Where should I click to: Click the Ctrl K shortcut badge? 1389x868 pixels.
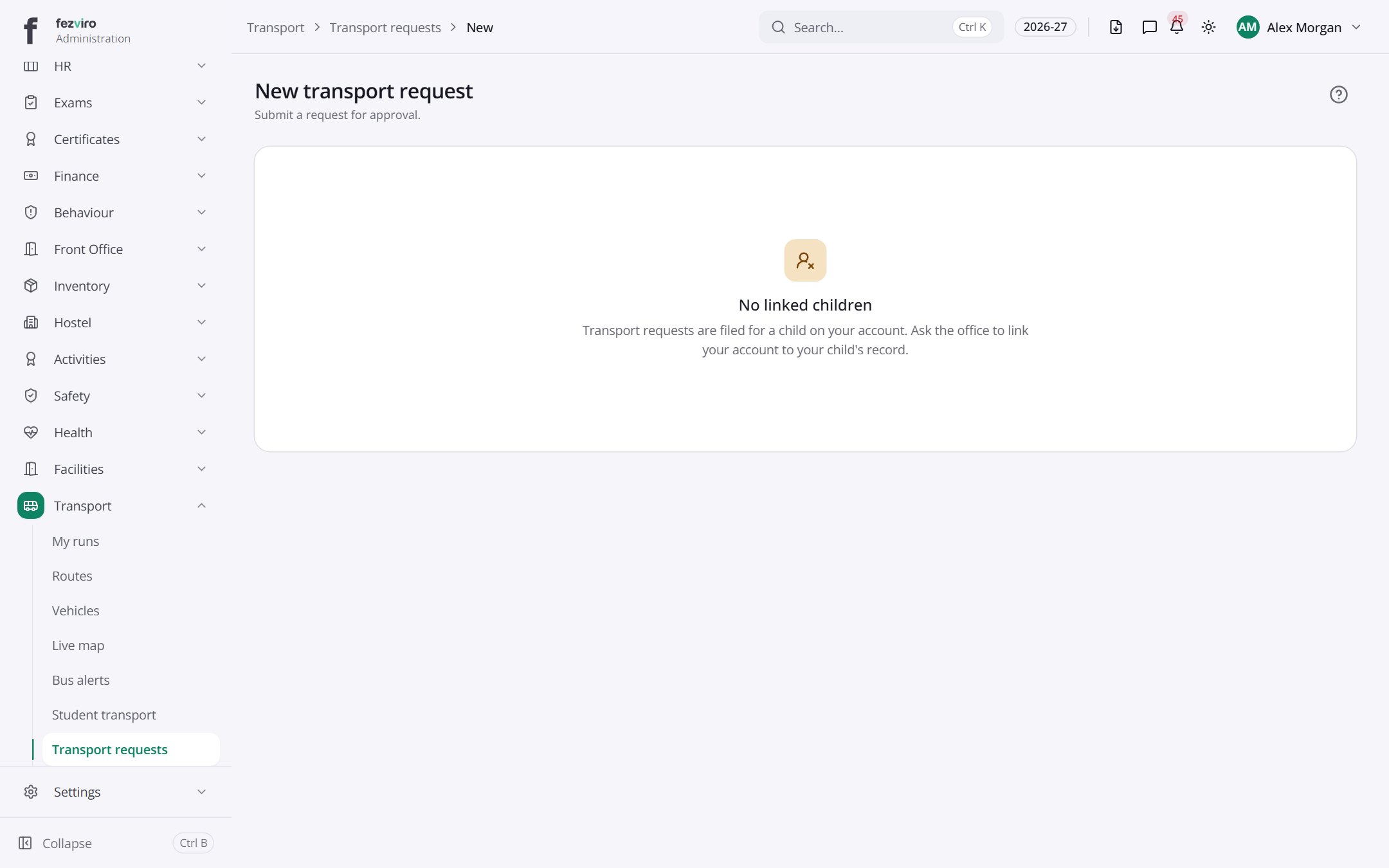(972, 27)
